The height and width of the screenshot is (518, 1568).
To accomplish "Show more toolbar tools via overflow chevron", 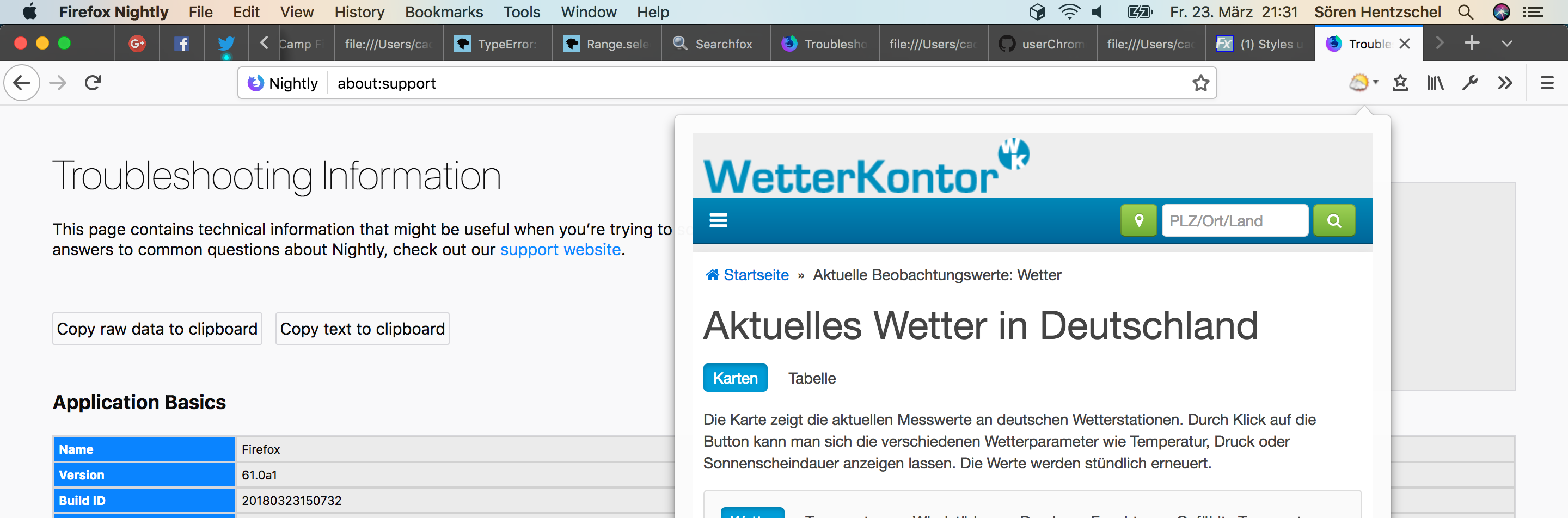I will tap(1505, 83).
